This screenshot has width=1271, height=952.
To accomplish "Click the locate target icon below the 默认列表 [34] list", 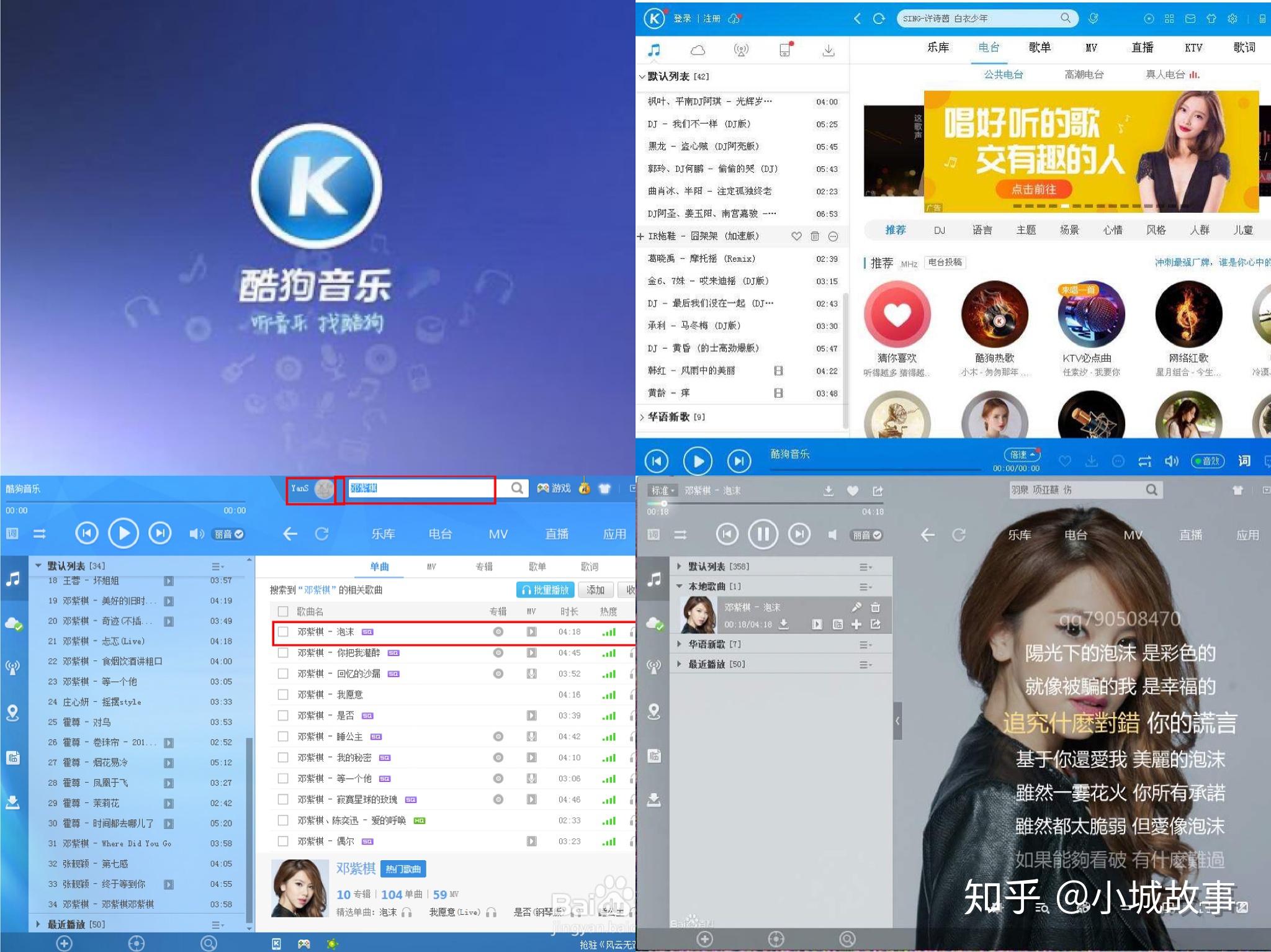I will click(x=136, y=943).
